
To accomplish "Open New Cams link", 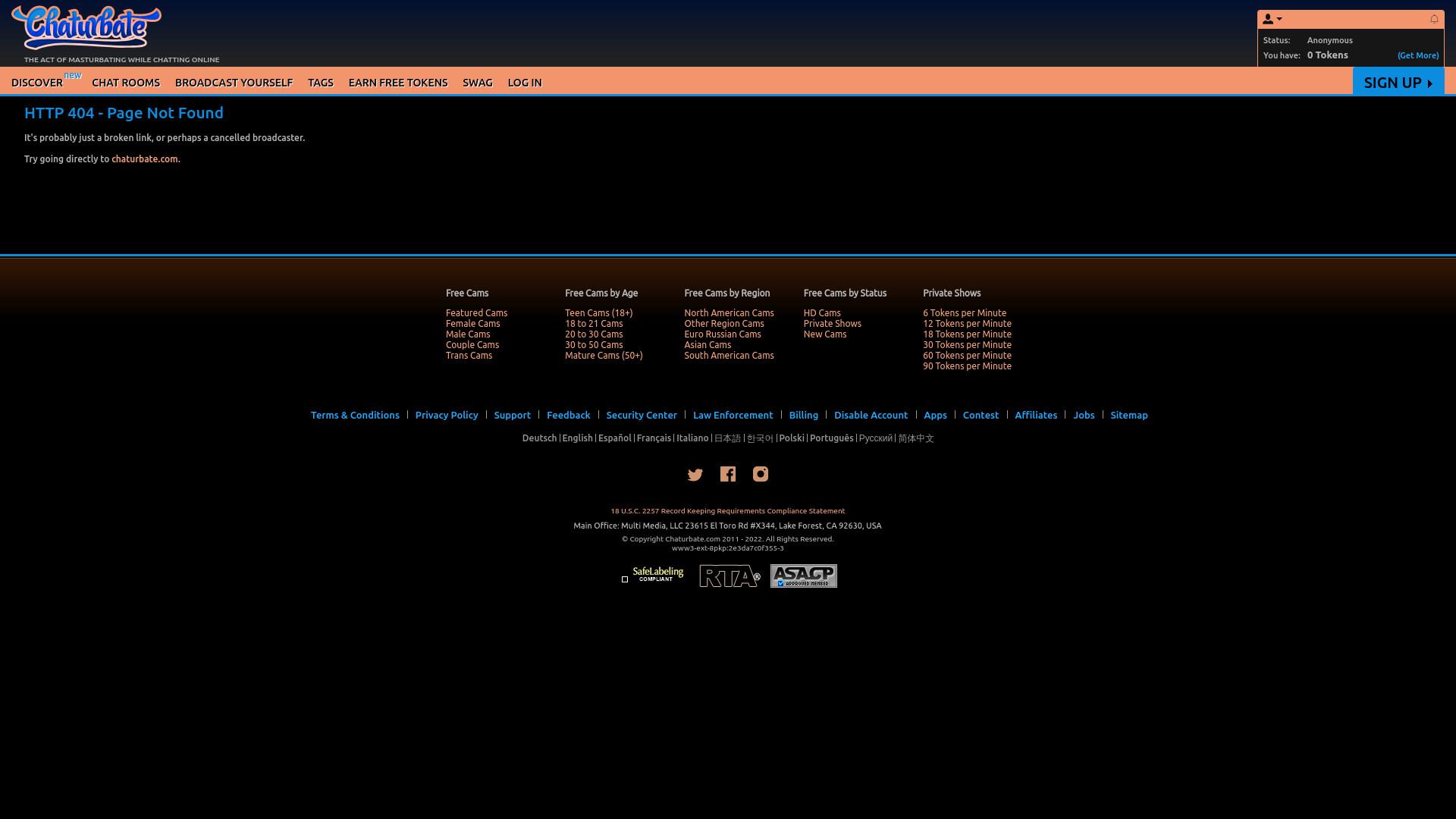I will 825,334.
